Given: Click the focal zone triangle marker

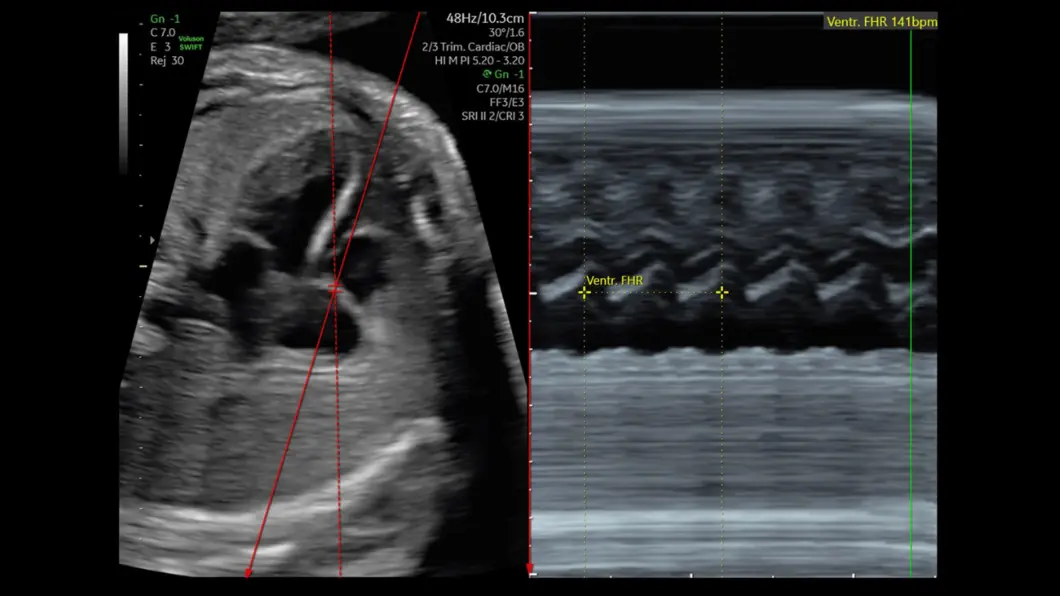Looking at the screenshot, I should pyautogui.click(x=152, y=240).
